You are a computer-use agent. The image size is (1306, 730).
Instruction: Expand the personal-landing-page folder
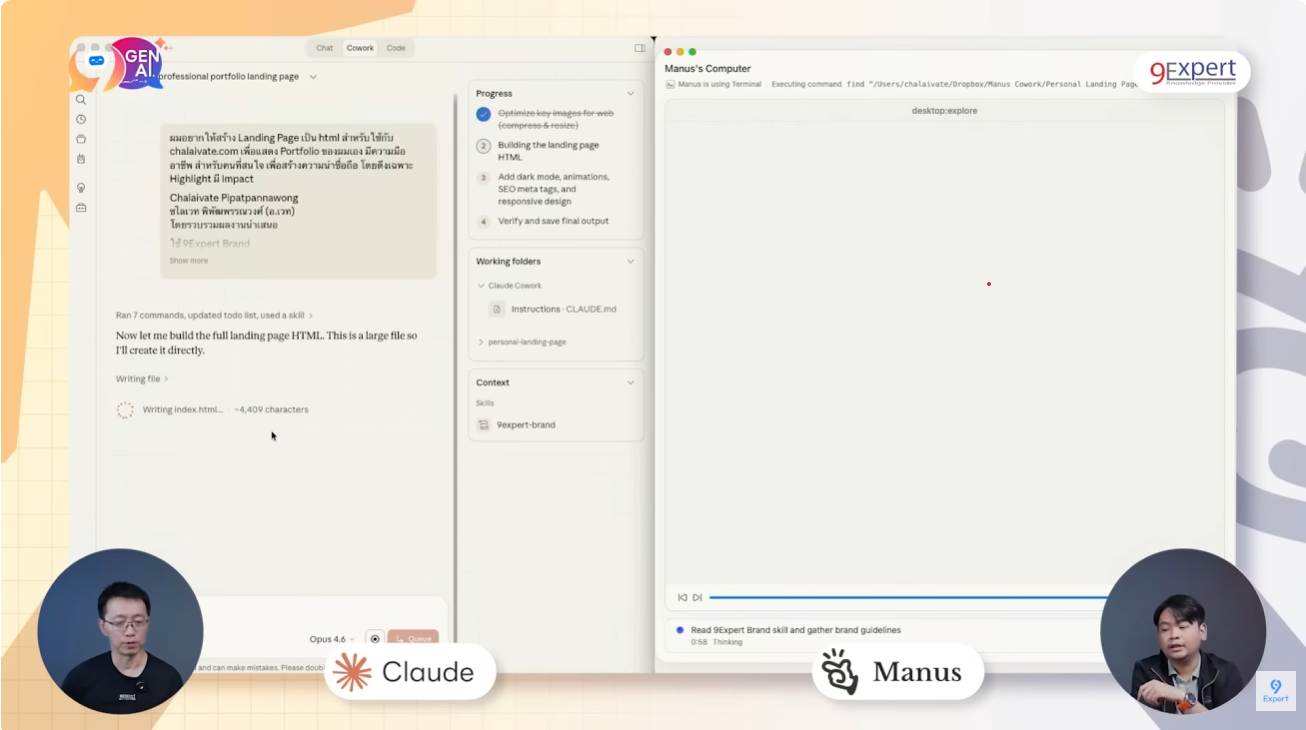click(481, 342)
